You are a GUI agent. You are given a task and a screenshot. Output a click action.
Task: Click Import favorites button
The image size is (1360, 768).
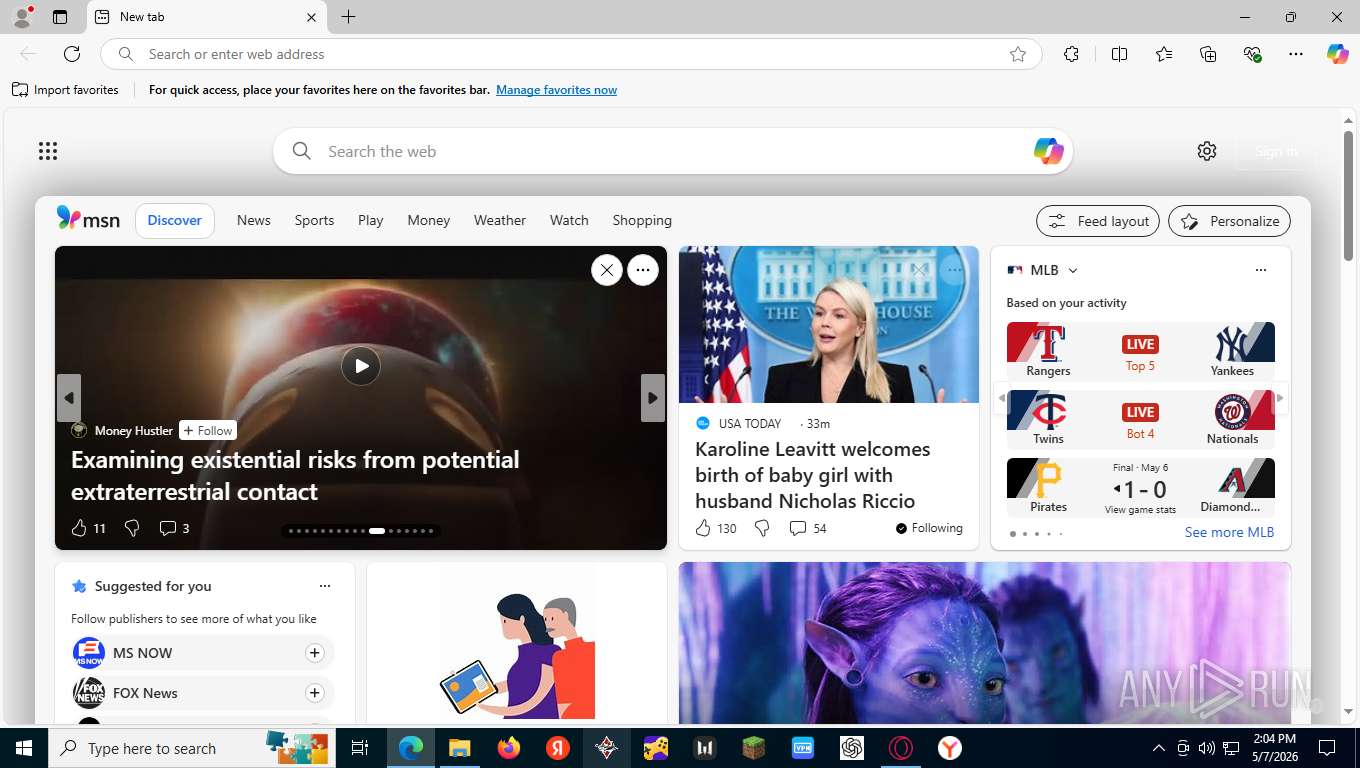tap(66, 90)
